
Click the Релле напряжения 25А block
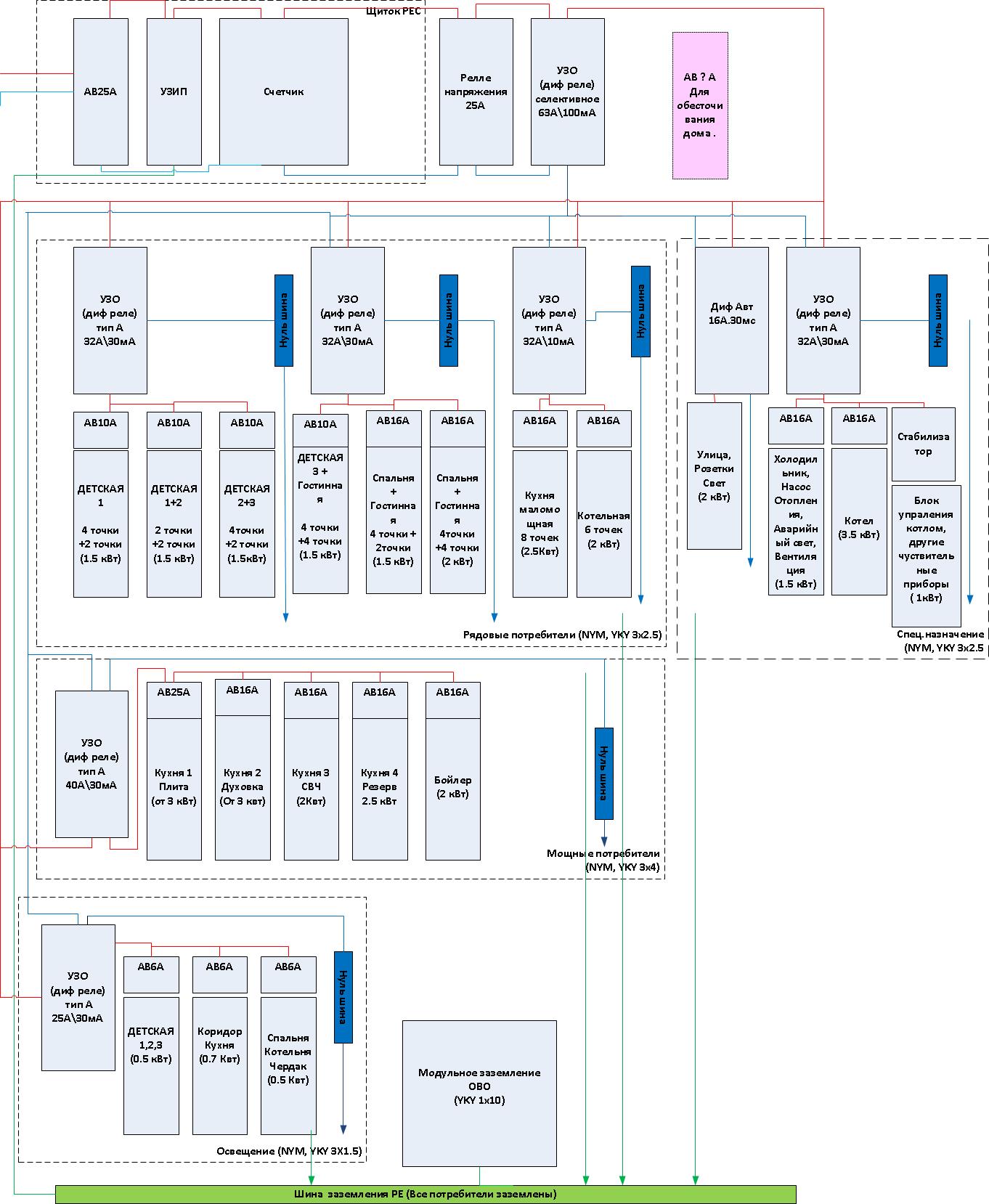[476, 91]
